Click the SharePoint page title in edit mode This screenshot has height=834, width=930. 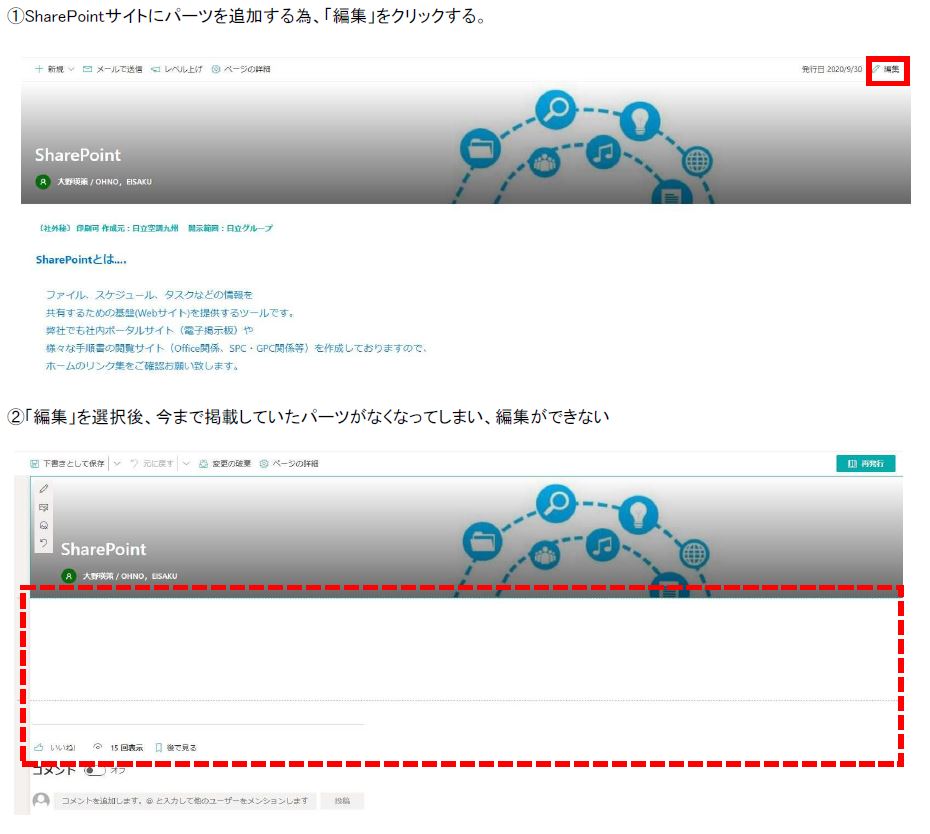pyautogui.click(x=103, y=549)
